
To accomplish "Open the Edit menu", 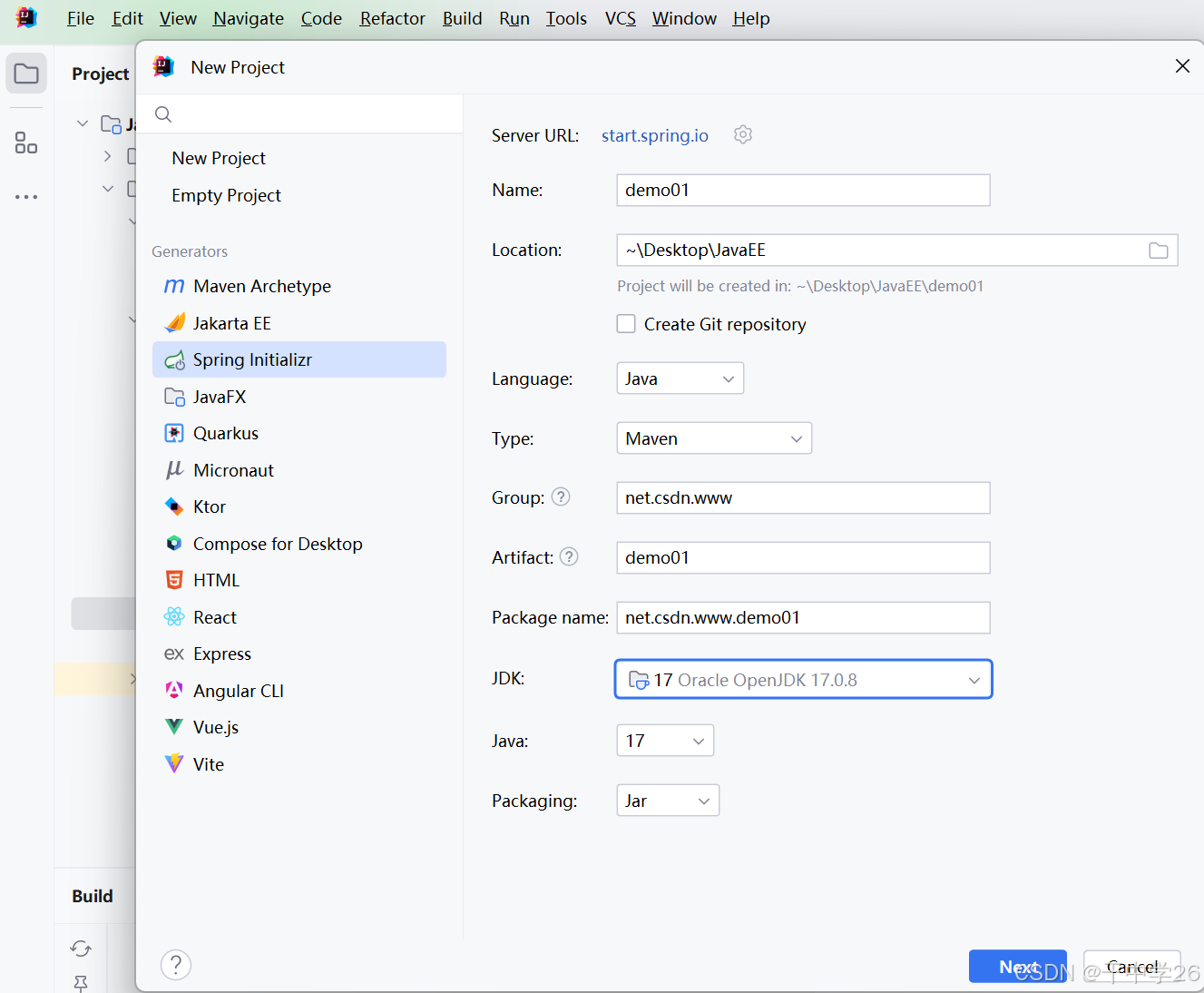I will (x=128, y=18).
